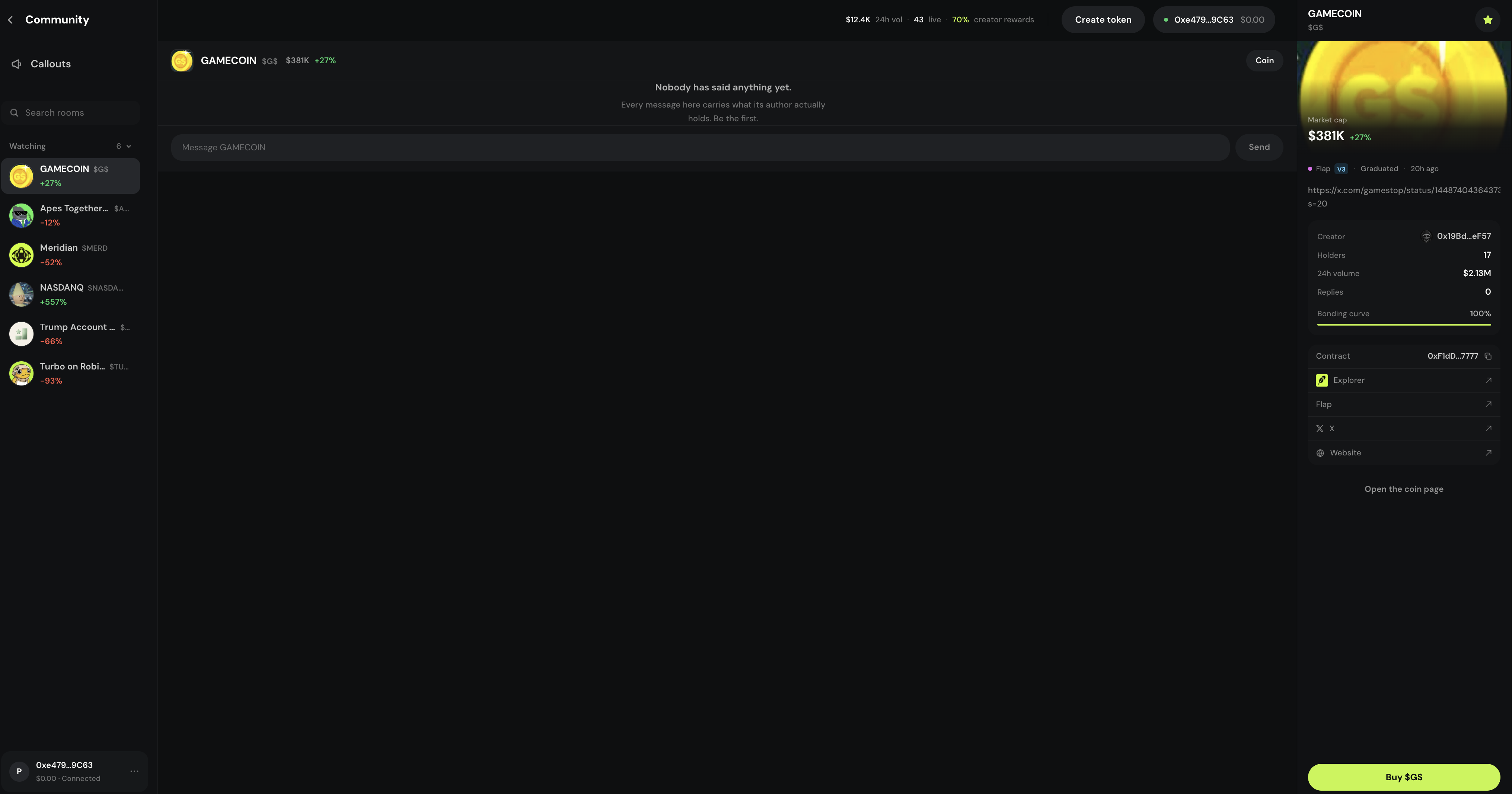
Task: Select NASDANQ avatar in Watching list
Action: (21, 295)
